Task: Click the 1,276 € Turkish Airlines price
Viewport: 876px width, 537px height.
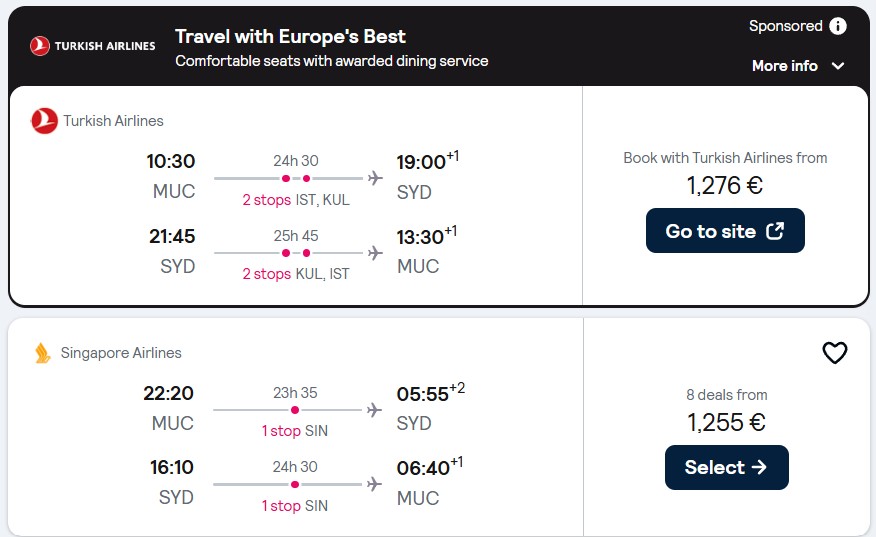Action: (725, 186)
